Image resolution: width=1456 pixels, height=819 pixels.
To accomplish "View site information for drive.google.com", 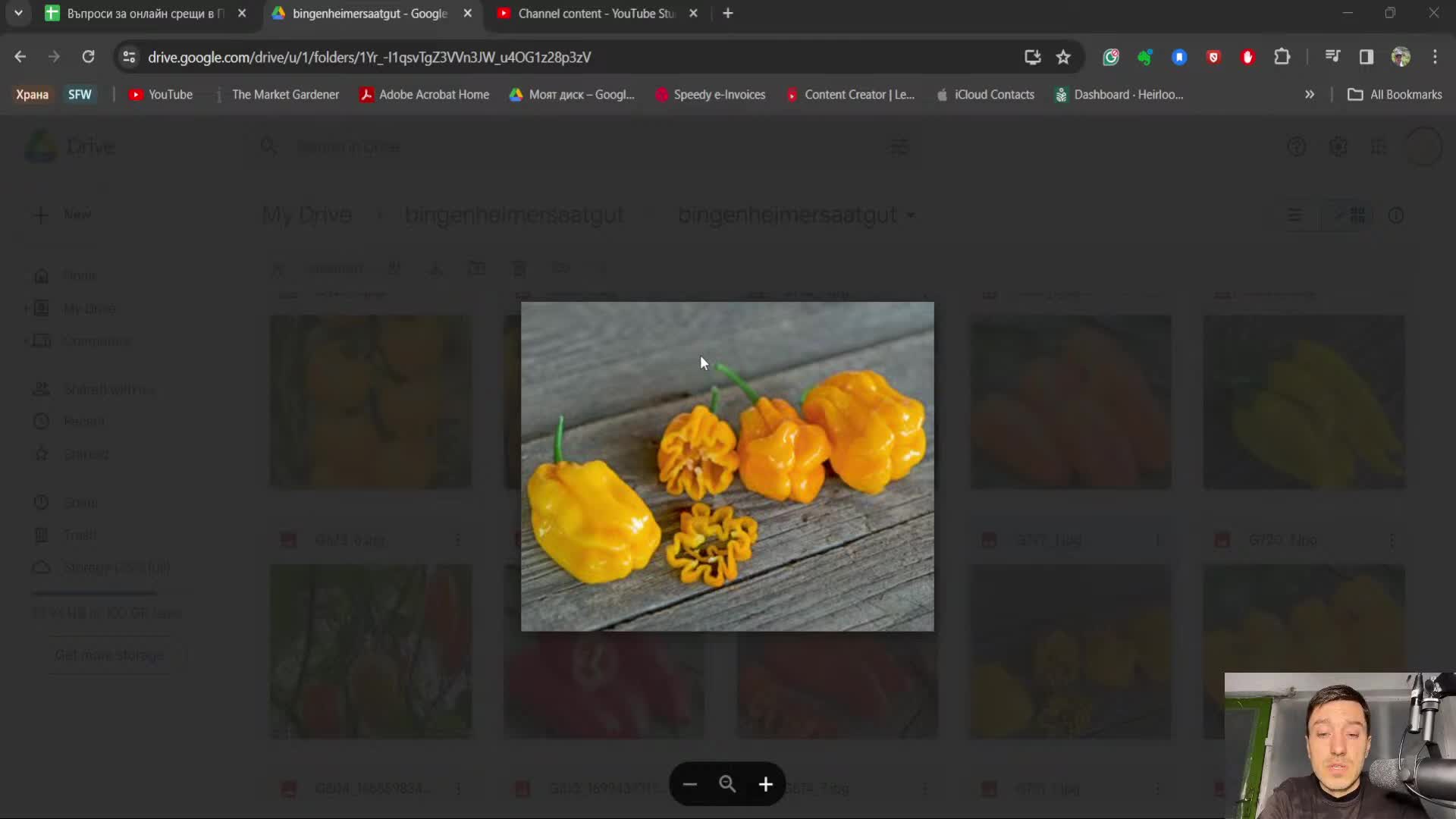I will pos(129,57).
